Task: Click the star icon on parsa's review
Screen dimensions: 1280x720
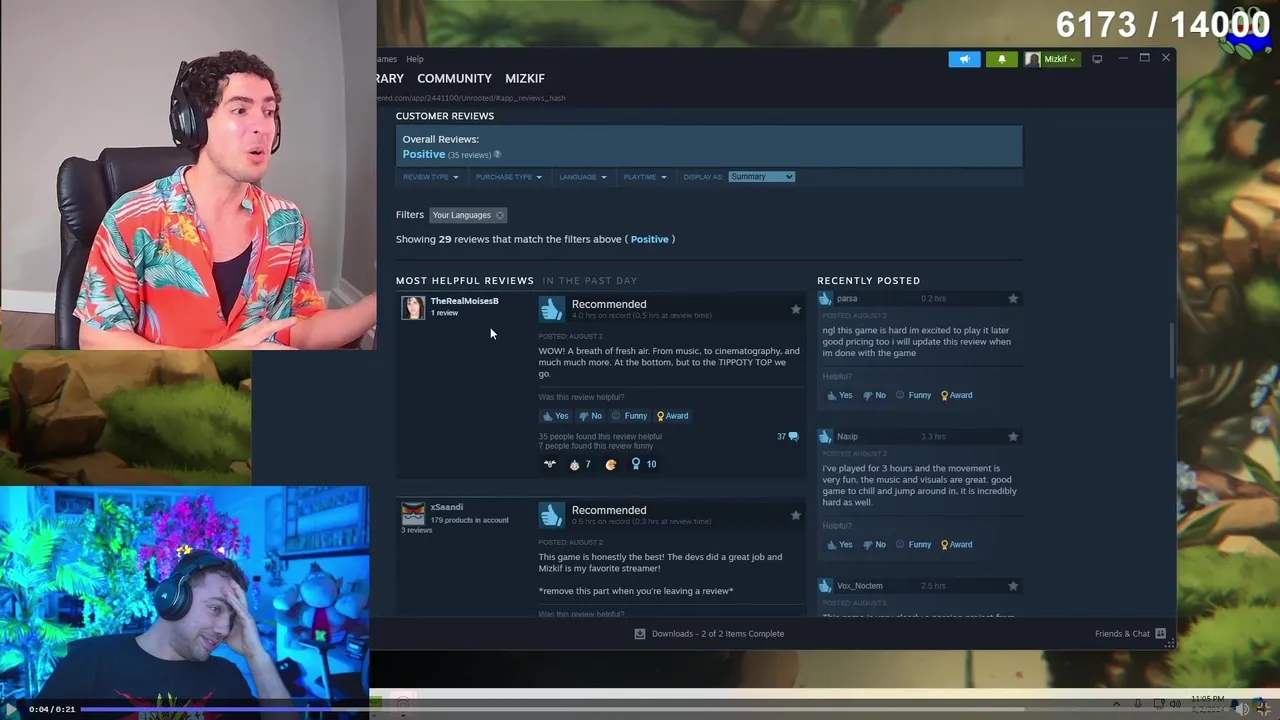Action: [1013, 298]
